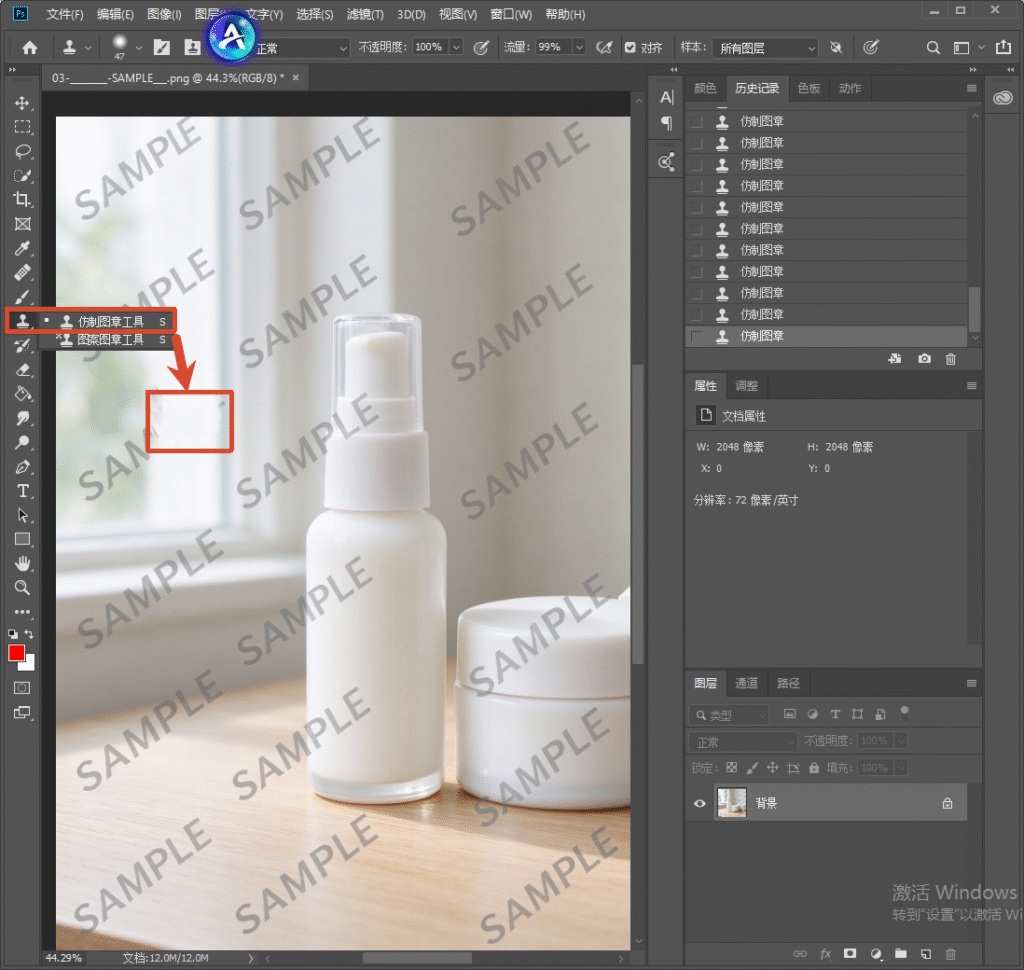Image resolution: width=1024 pixels, height=970 pixels.
Task: Open the 不透明度 opacity dropdown arrow in options bar
Action: (456, 47)
